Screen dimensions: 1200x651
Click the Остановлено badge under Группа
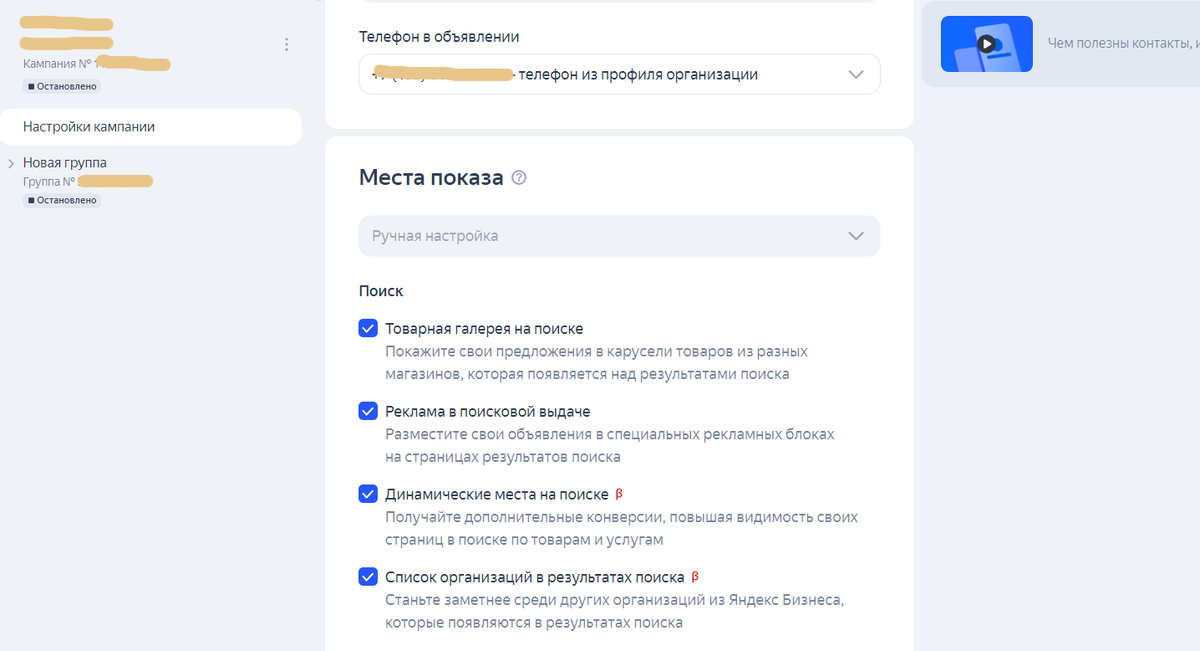click(x=62, y=200)
